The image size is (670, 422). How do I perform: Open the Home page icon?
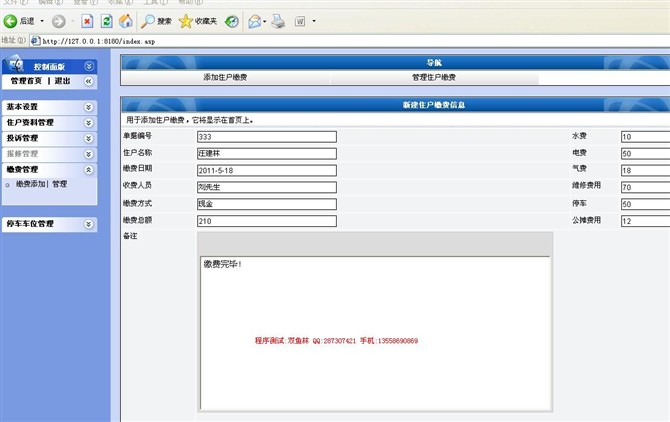[x=126, y=21]
